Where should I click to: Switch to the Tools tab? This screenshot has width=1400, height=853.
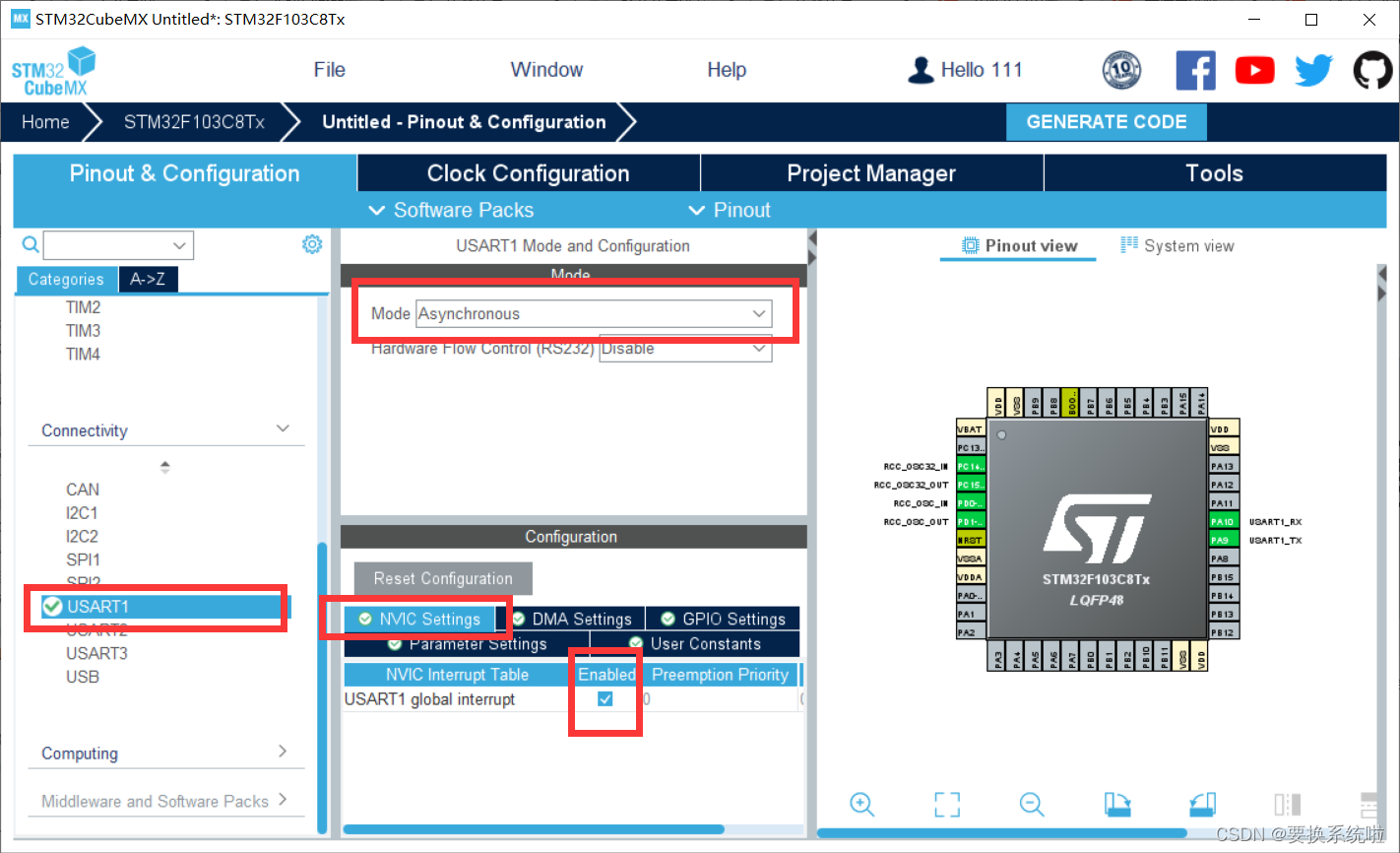pos(1215,173)
